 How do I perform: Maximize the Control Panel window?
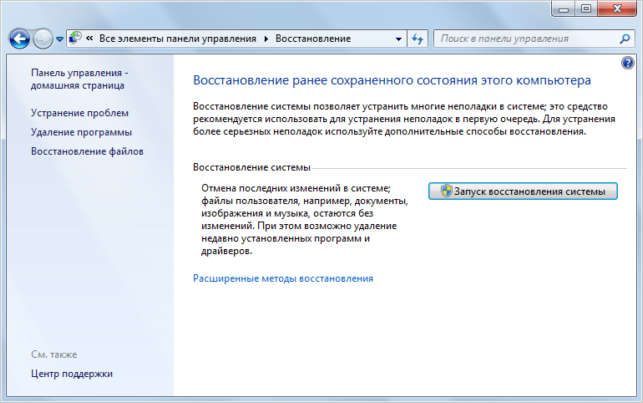(586, 9)
